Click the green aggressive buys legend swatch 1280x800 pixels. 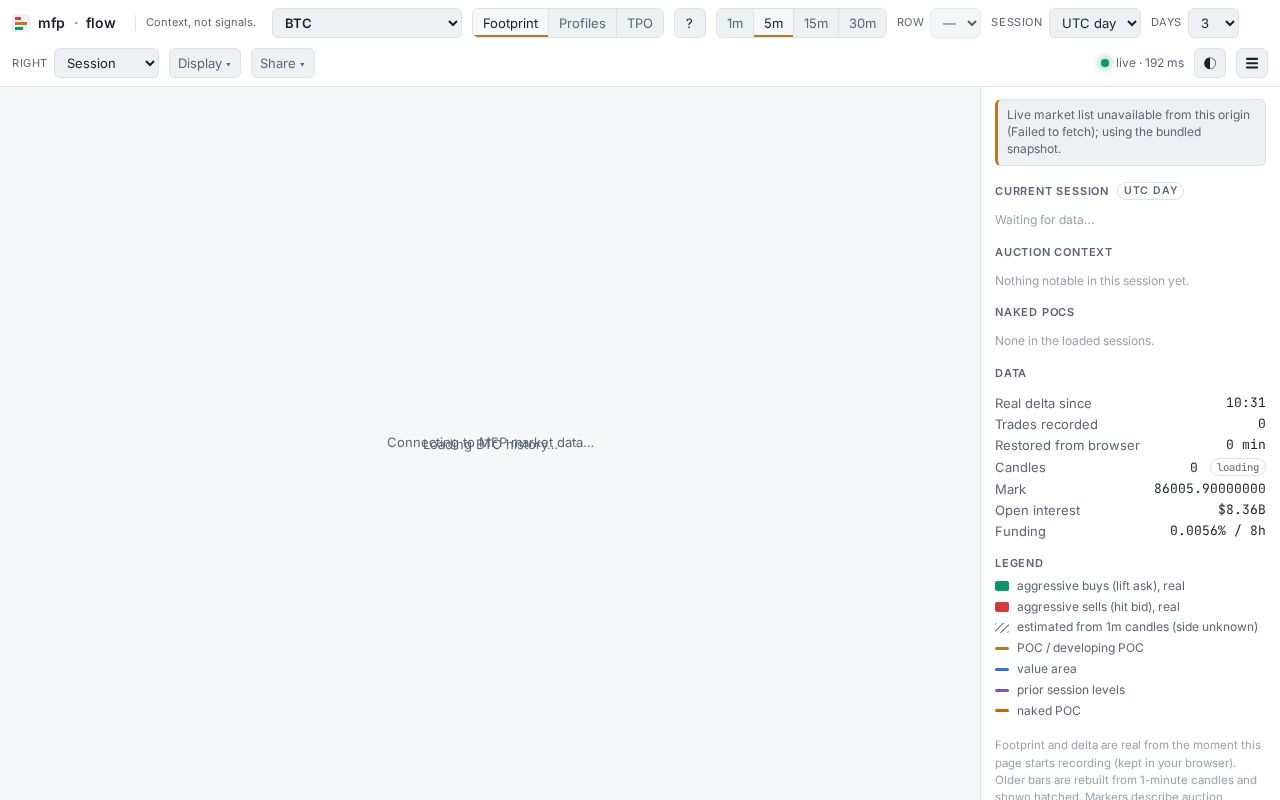coord(1002,586)
